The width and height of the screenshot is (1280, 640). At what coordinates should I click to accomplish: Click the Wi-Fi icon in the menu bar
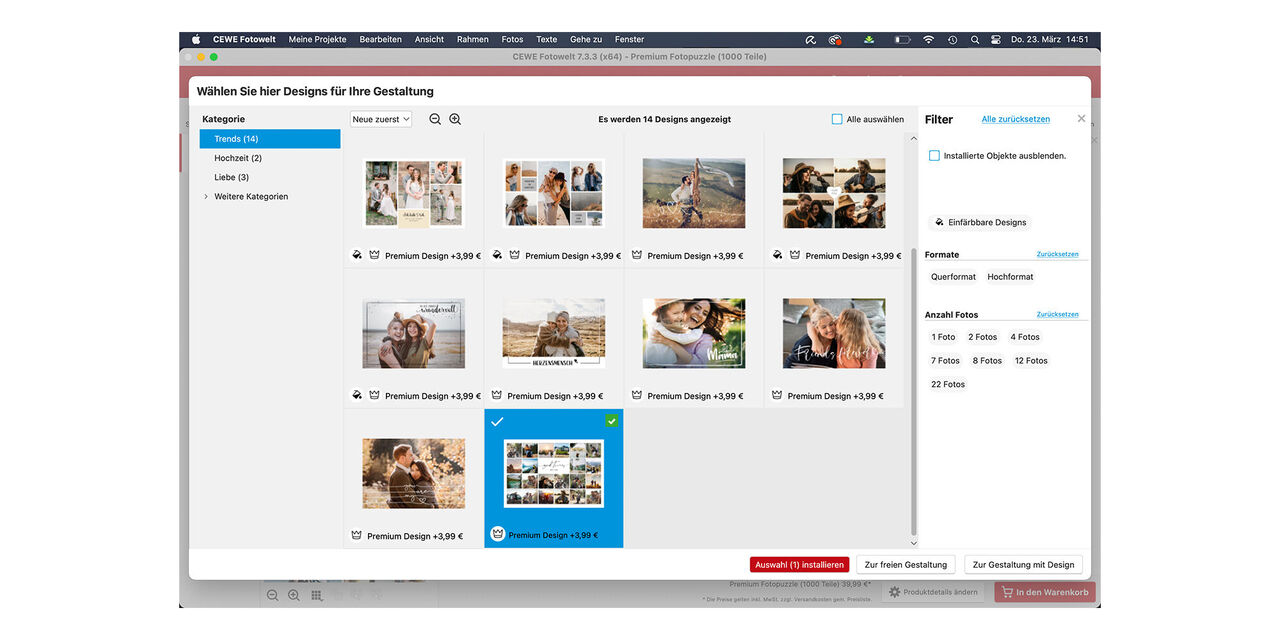pyautogui.click(x=928, y=39)
